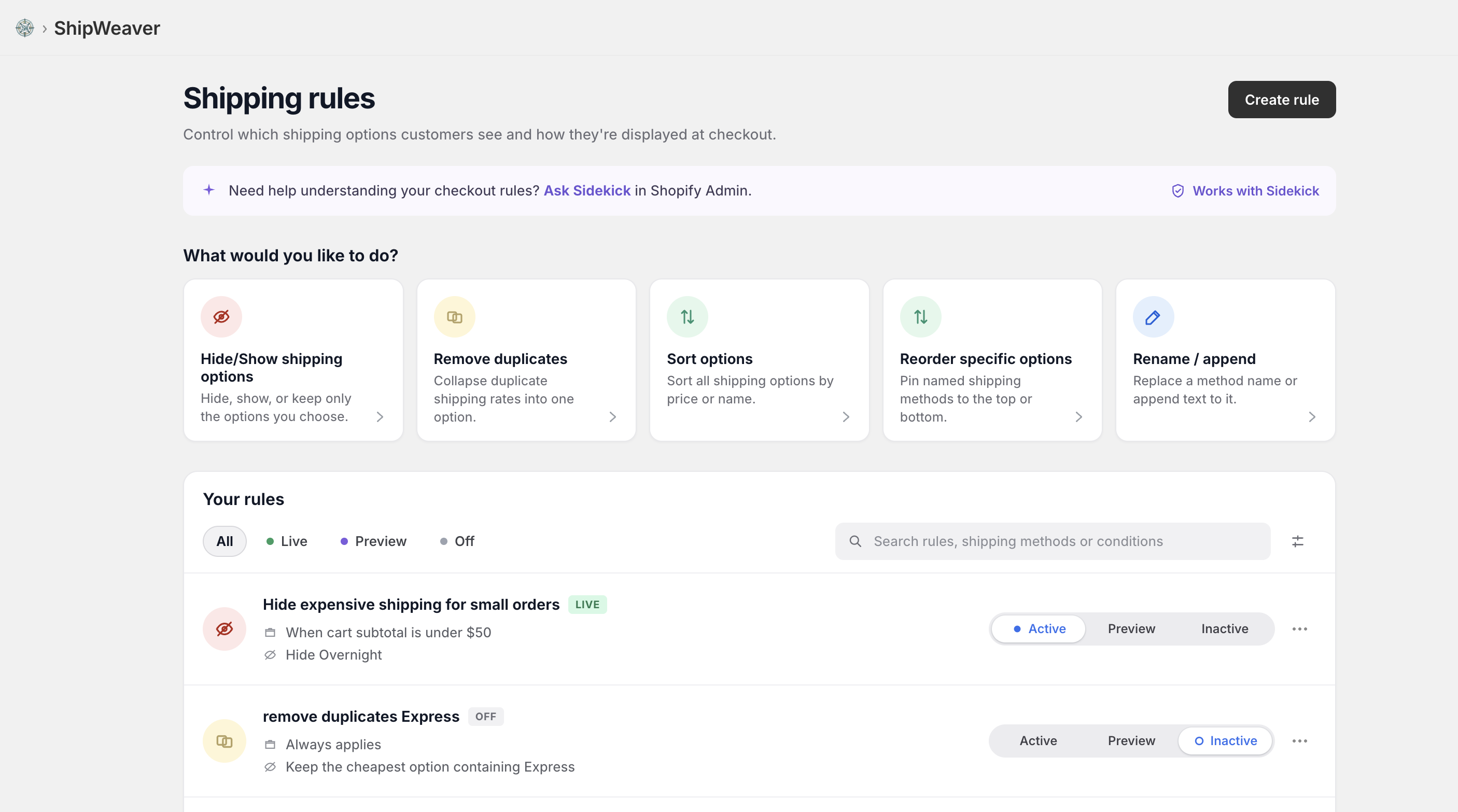The image size is (1458, 812).
Task: Open the Hide/Show shipping options card chevron
Action: click(380, 417)
